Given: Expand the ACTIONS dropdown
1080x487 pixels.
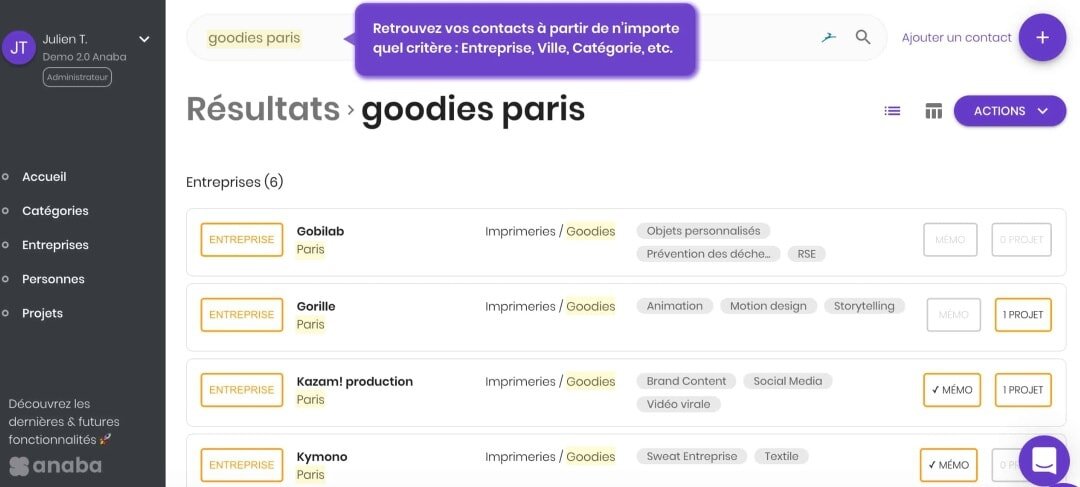Looking at the screenshot, I should click(1010, 111).
